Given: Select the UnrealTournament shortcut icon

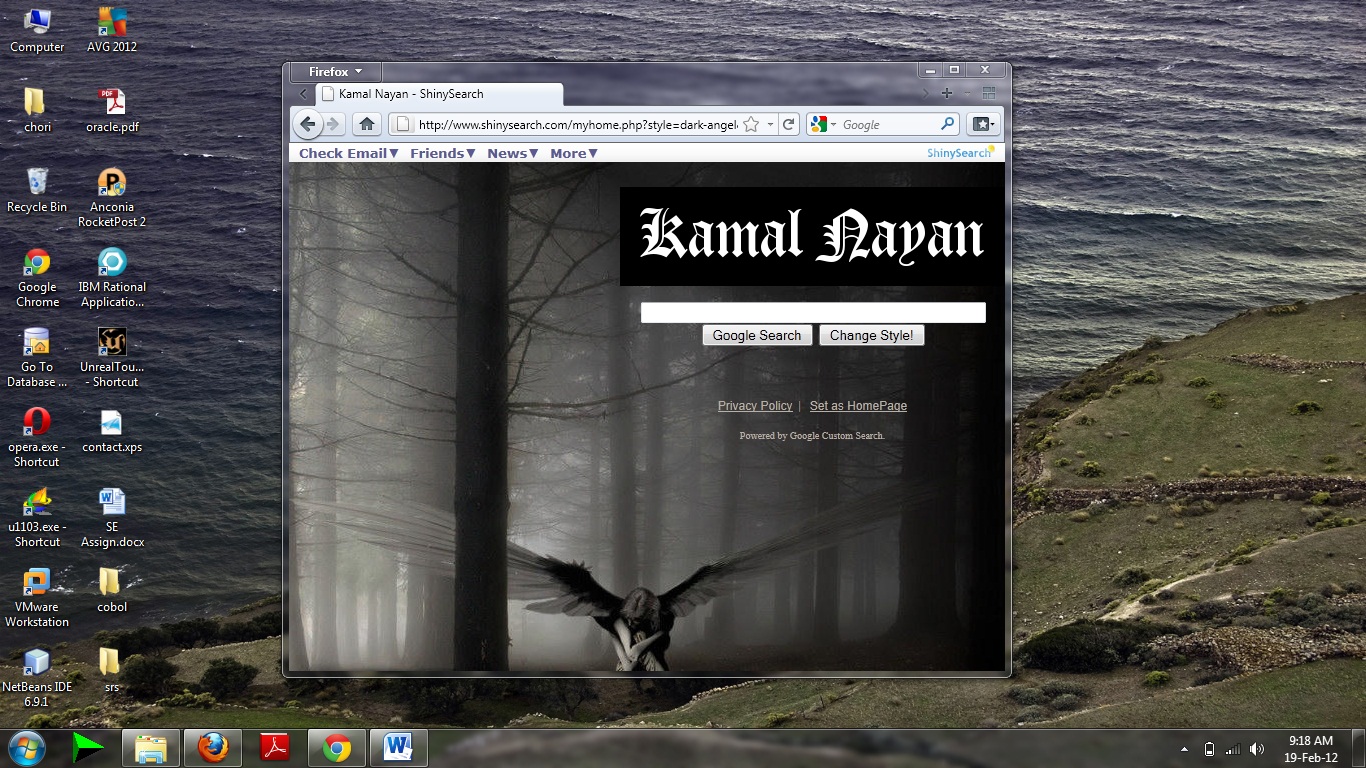Looking at the screenshot, I should tap(112, 357).
